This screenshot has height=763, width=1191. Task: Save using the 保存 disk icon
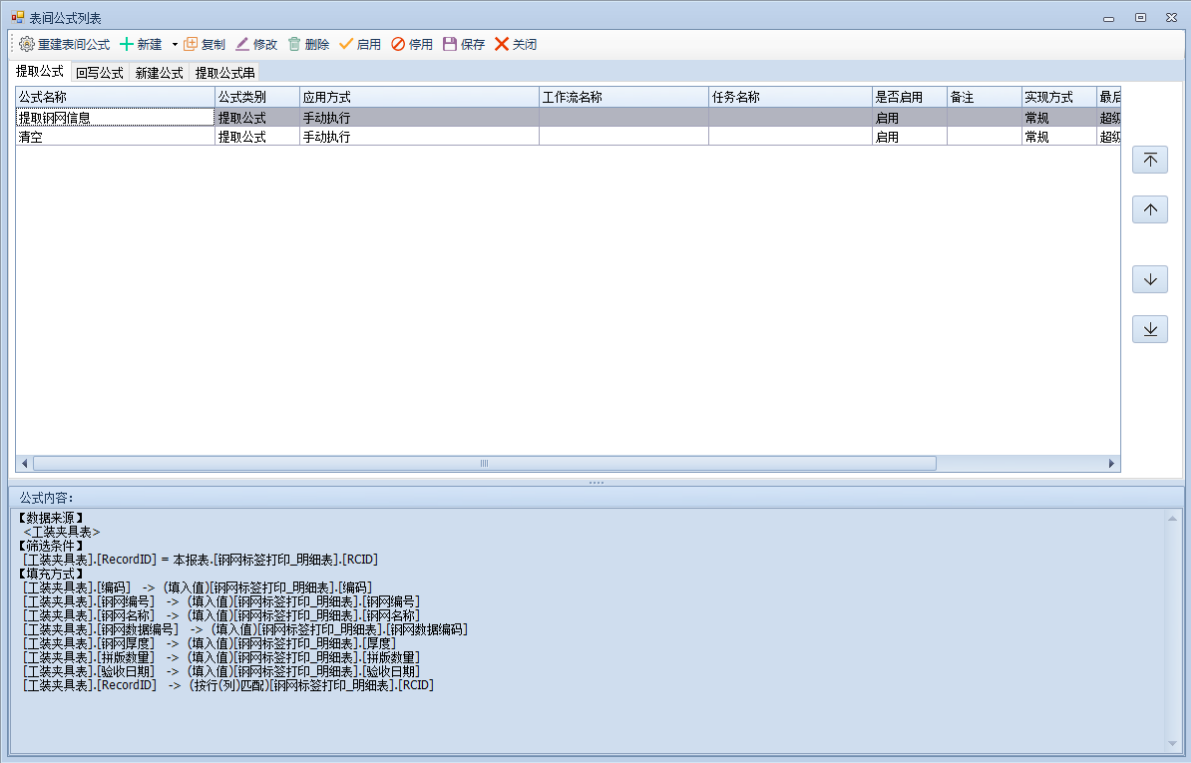450,45
